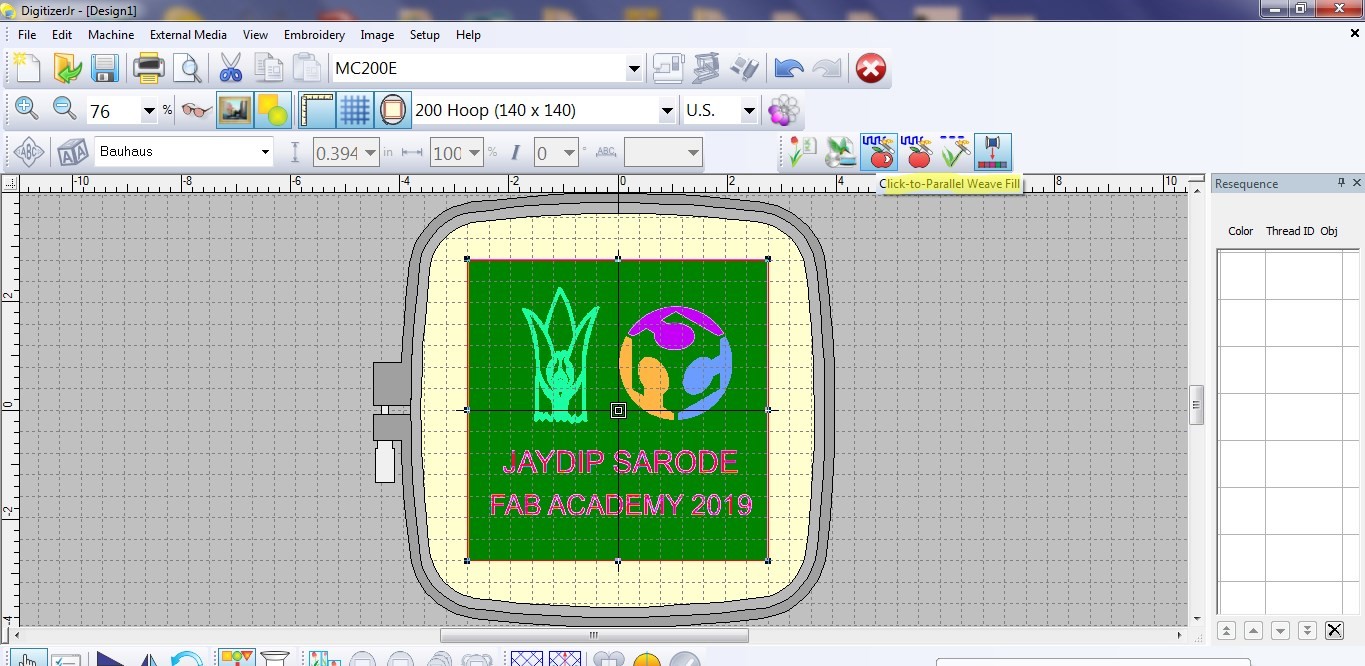Toggle the hoop display button
The image size is (1365, 666).
pyautogui.click(x=393, y=110)
